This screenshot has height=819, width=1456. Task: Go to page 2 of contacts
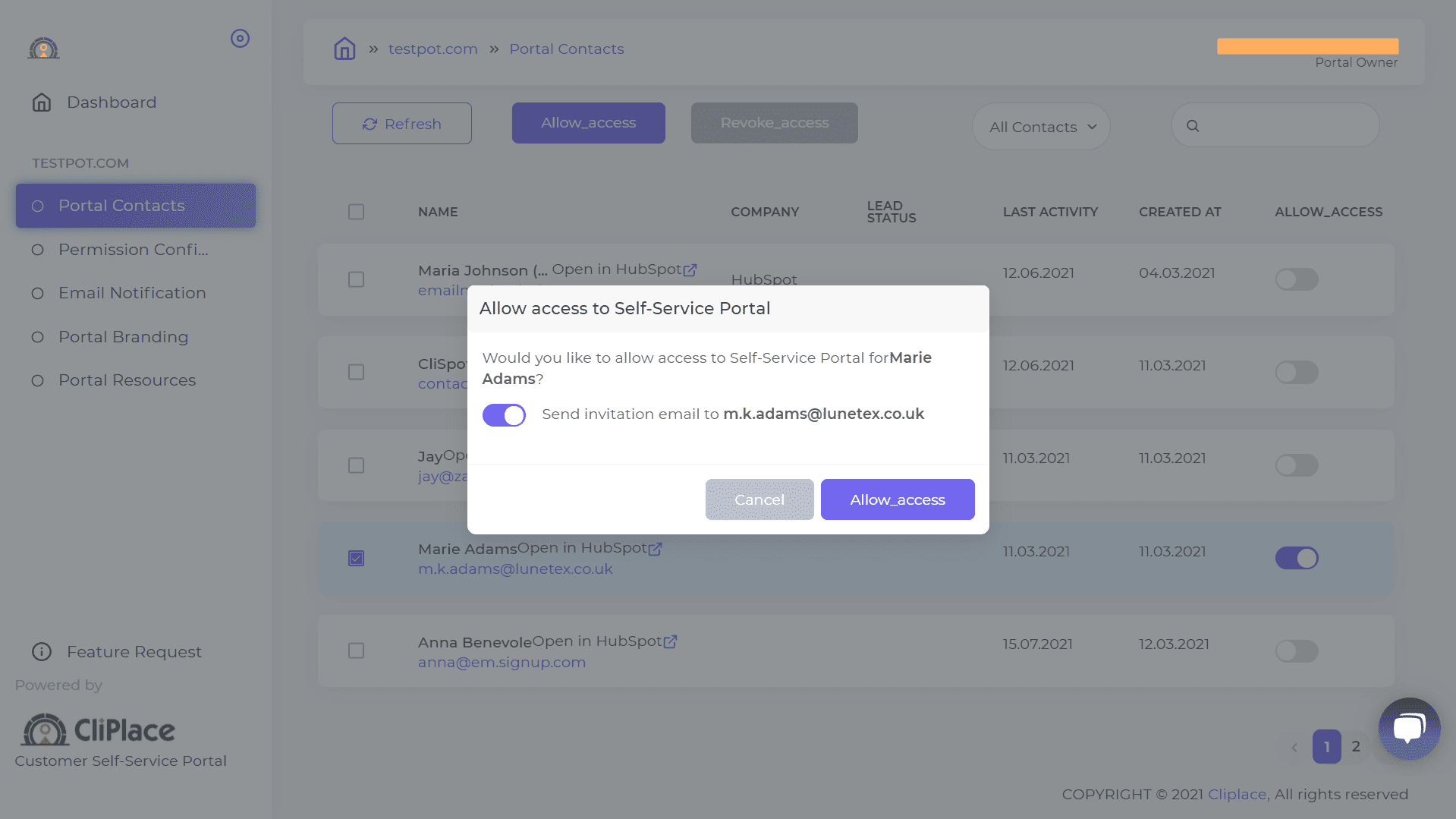point(1356,746)
